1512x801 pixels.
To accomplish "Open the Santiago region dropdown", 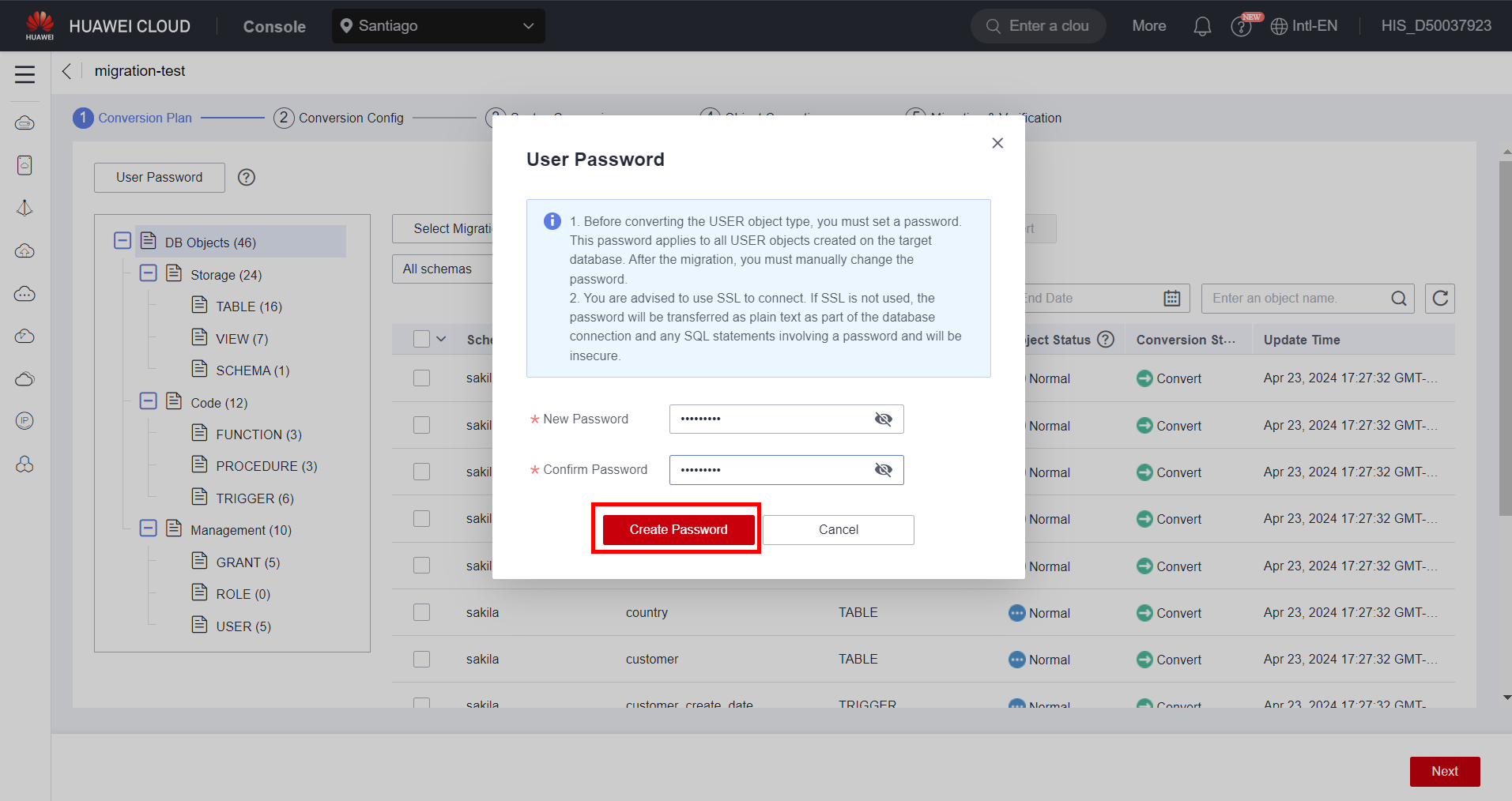I will pos(438,26).
